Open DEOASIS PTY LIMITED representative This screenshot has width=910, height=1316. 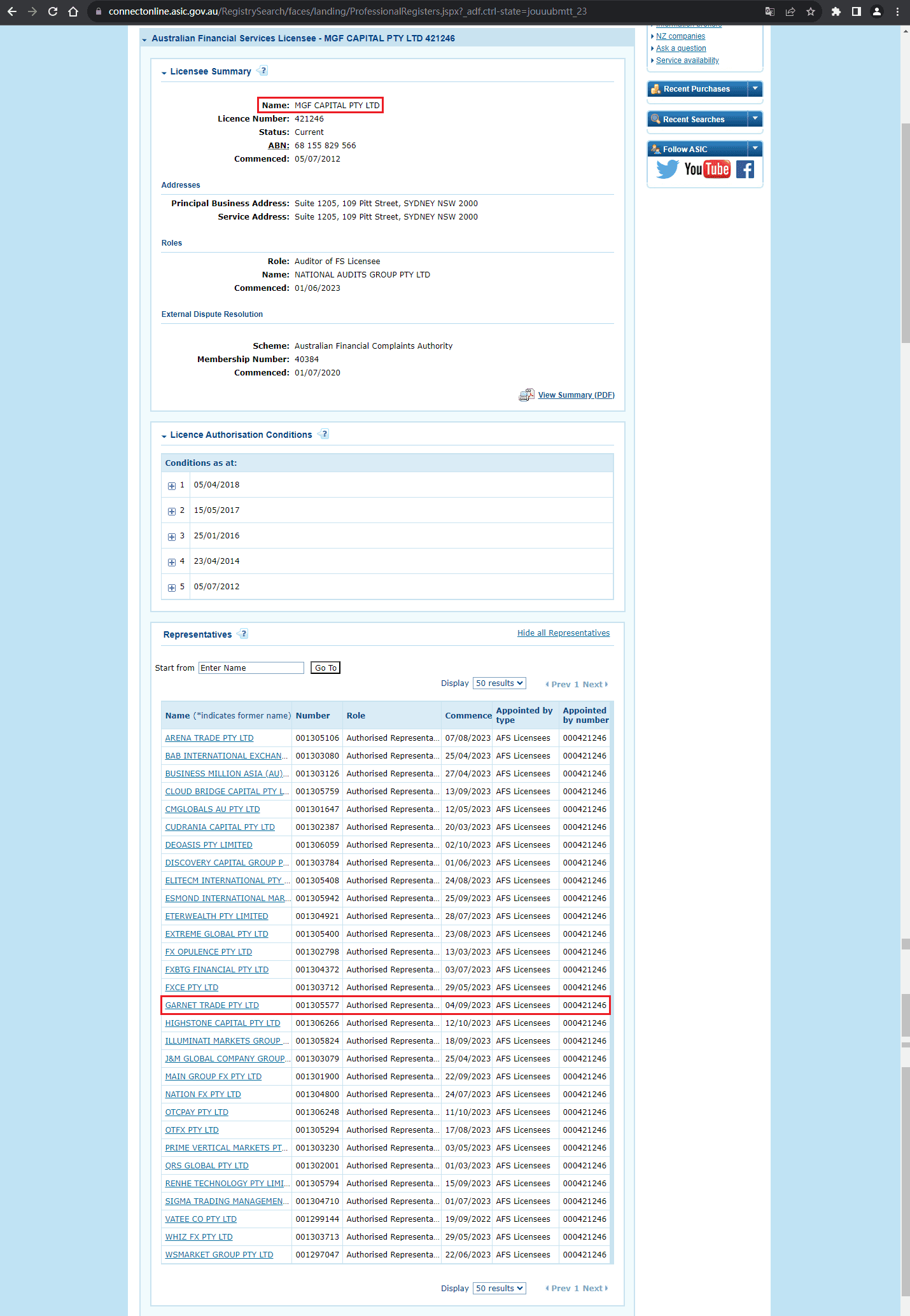point(209,845)
